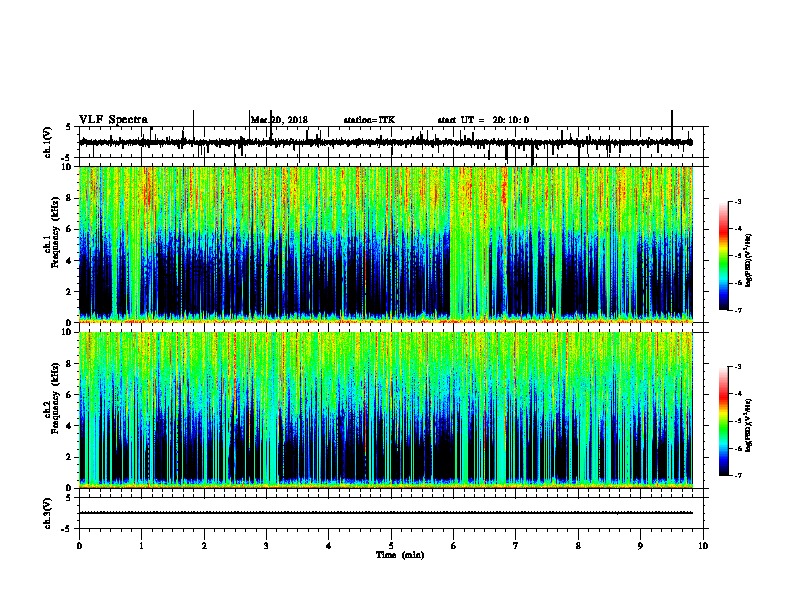Click time axis tick label "0"
The width and height of the screenshot is (792, 612).
[x=79, y=546]
